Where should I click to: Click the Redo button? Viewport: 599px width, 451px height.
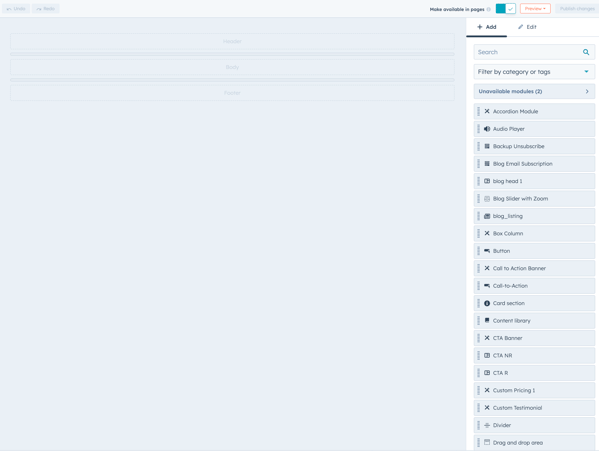click(x=45, y=8)
